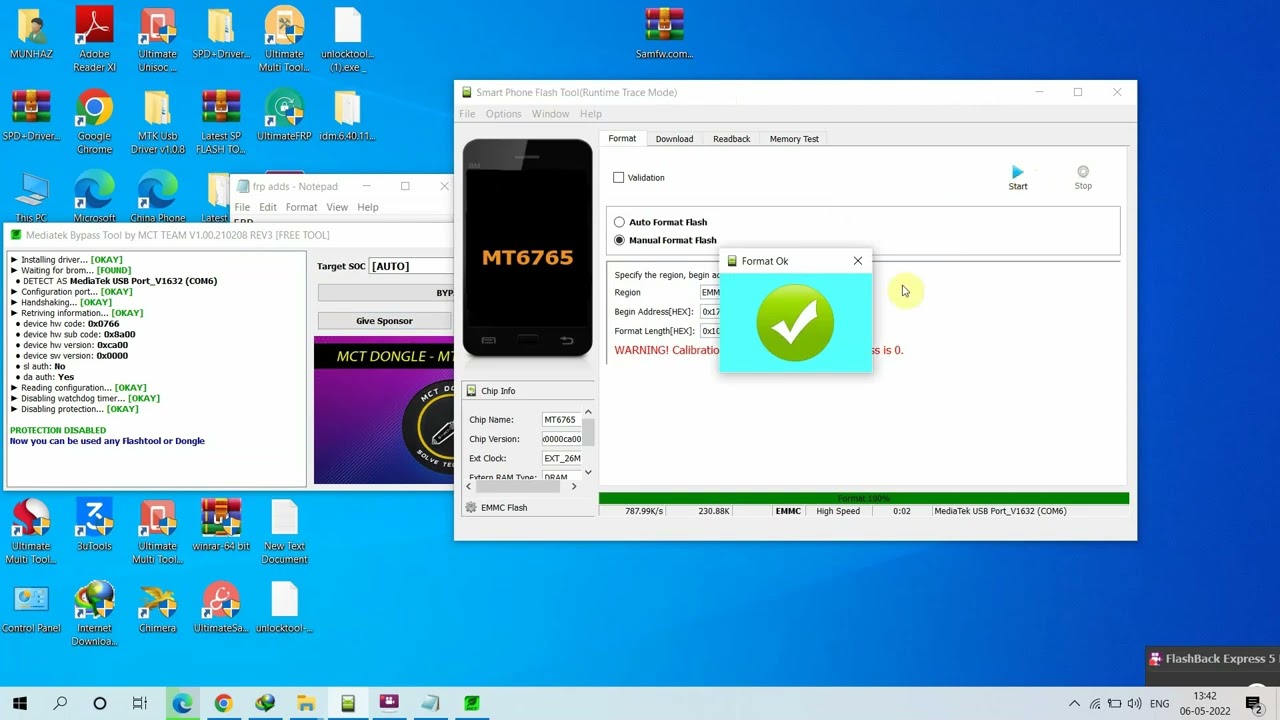Click the Chip Info panel icon
1280x720 pixels.
tap(471, 391)
